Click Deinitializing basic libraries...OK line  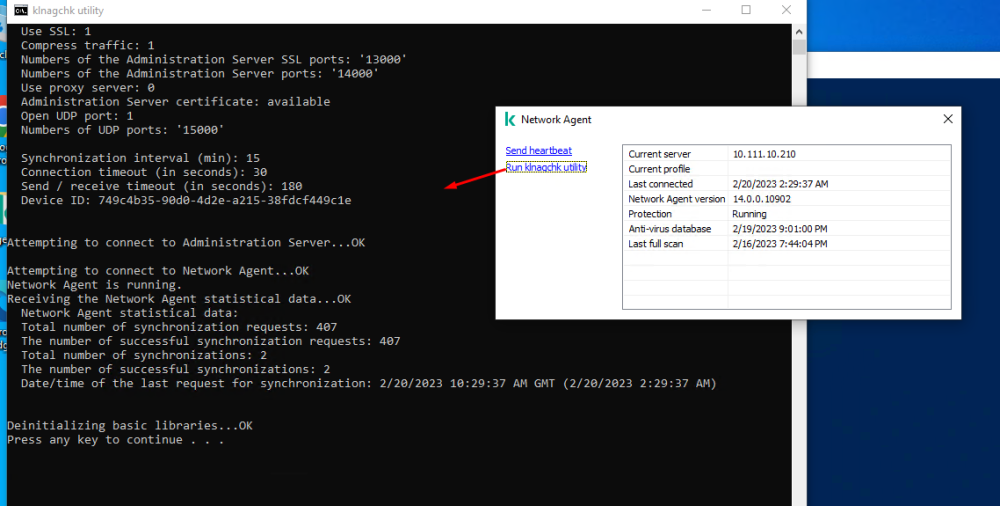129,426
